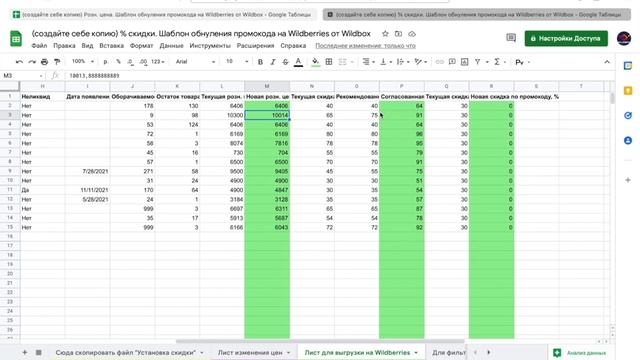
Task: Open Contacts in the side panel
Action: [x=628, y=140]
